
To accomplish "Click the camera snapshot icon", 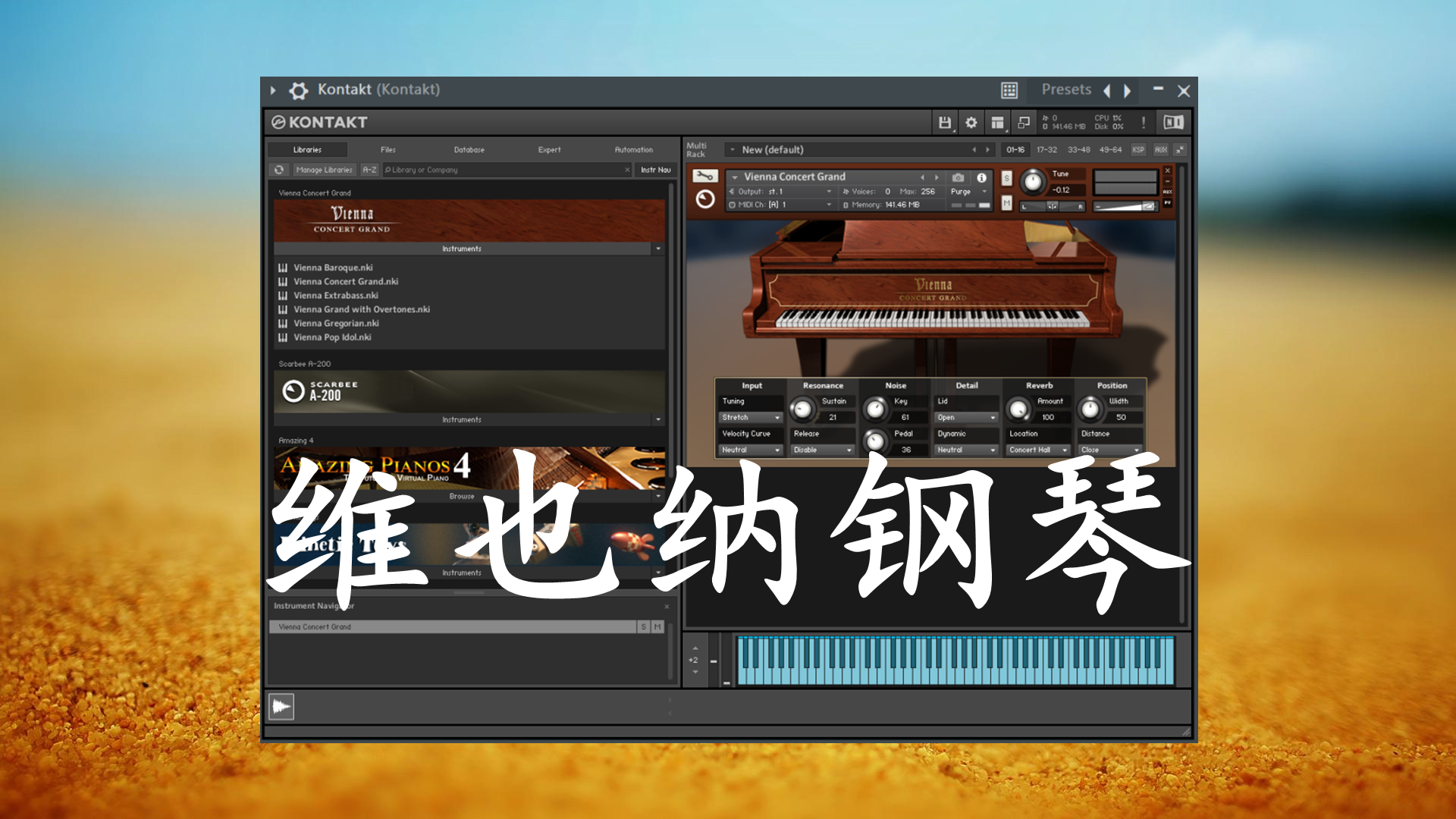I will (x=959, y=177).
